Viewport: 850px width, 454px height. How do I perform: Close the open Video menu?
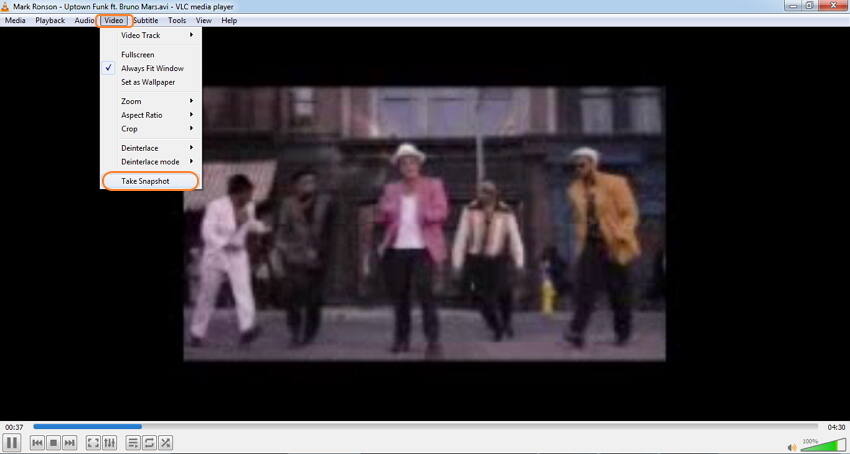pyautogui.click(x=114, y=21)
